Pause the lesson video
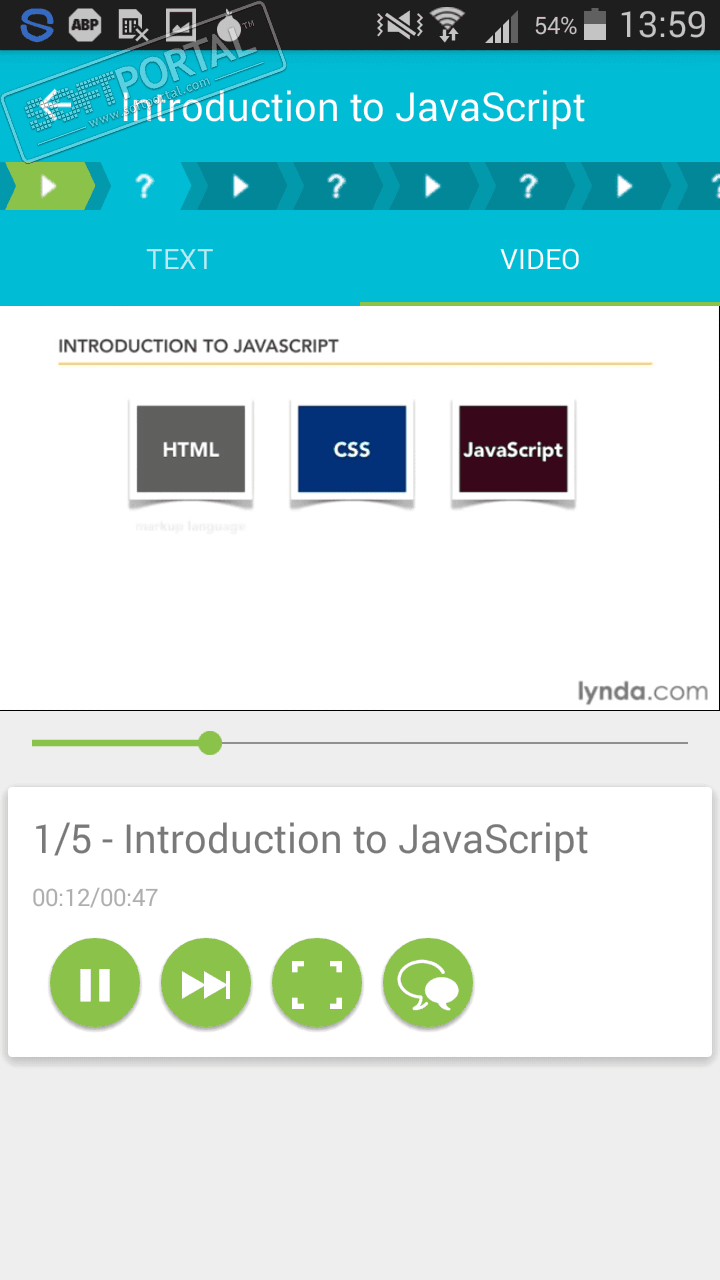The image size is (720, 1280). (x=95, y=985)
